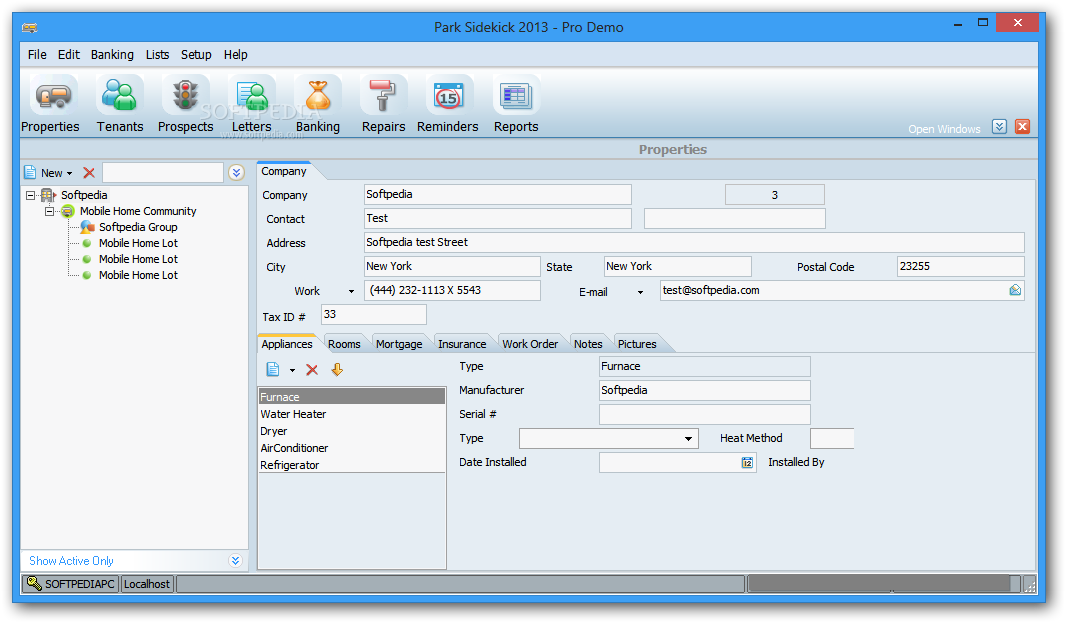Open the Setup menu
This screenshot has height=623, width=1066.
click(196, 54)
